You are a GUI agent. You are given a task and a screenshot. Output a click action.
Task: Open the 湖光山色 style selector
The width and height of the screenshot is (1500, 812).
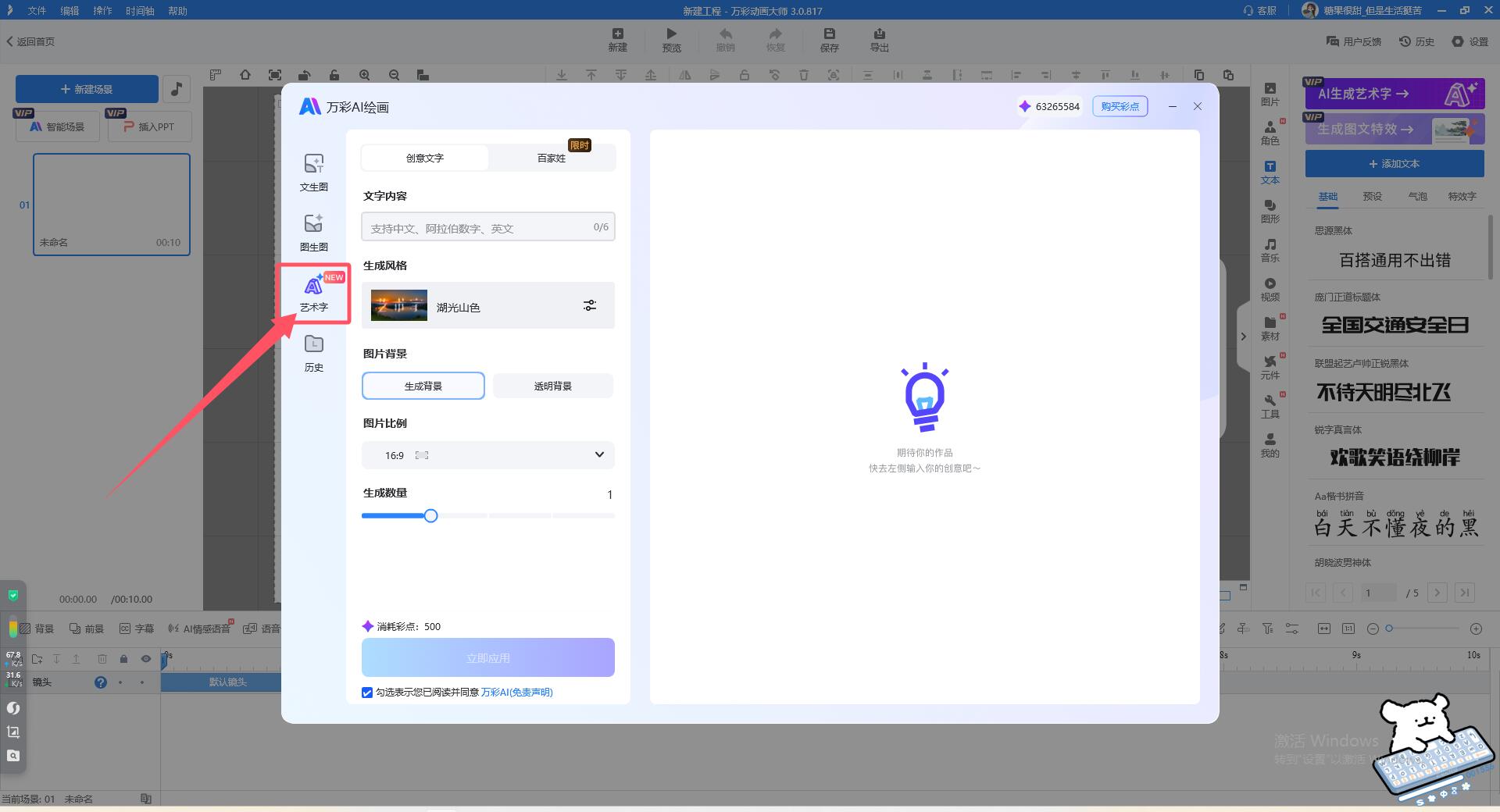pyautogui.click(x=488, y=305)
